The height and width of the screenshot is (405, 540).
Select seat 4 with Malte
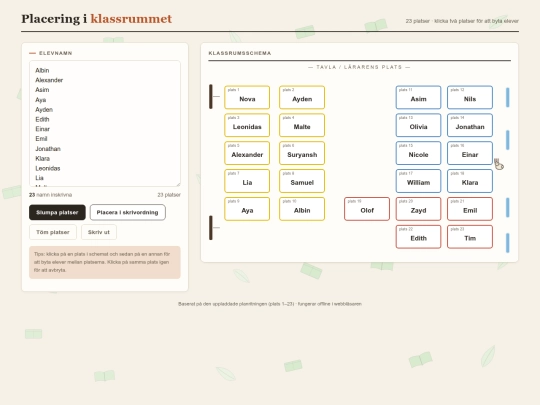[x=302, y=125]
